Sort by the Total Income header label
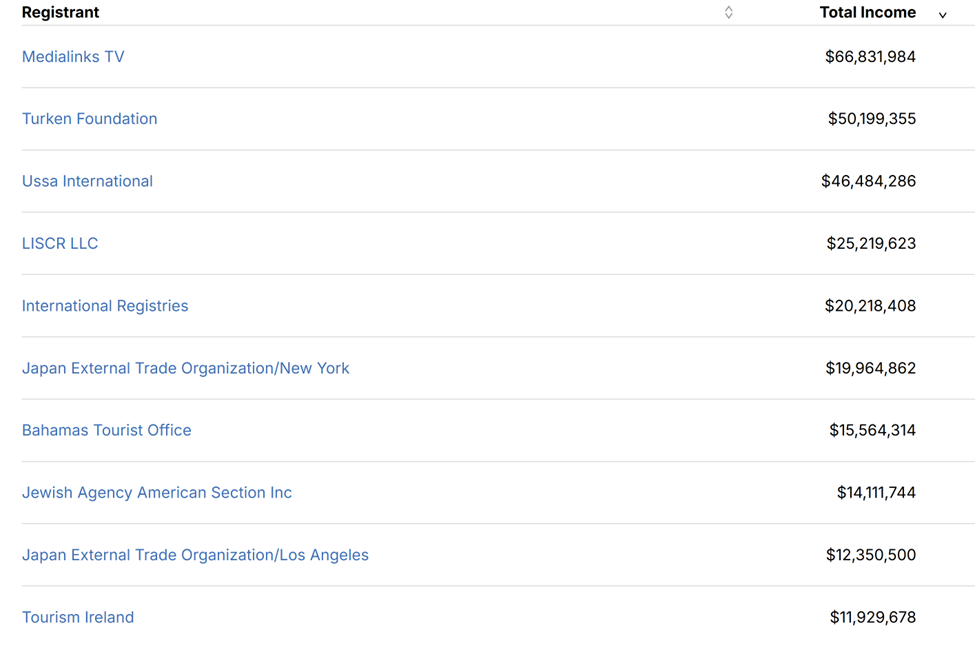The height and width of the screenshot is (645, 975). 867,12
